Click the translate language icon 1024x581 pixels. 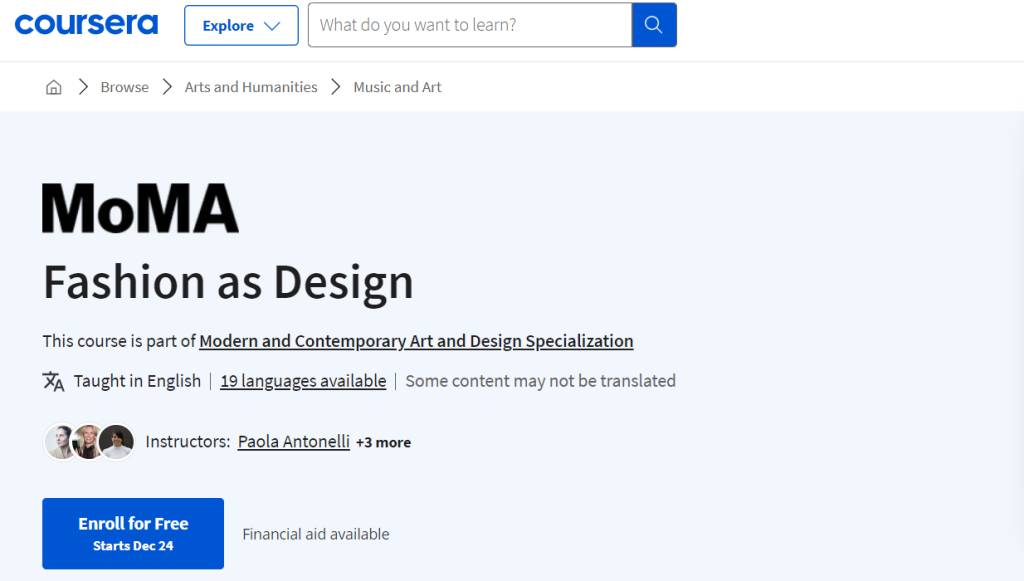53,381
